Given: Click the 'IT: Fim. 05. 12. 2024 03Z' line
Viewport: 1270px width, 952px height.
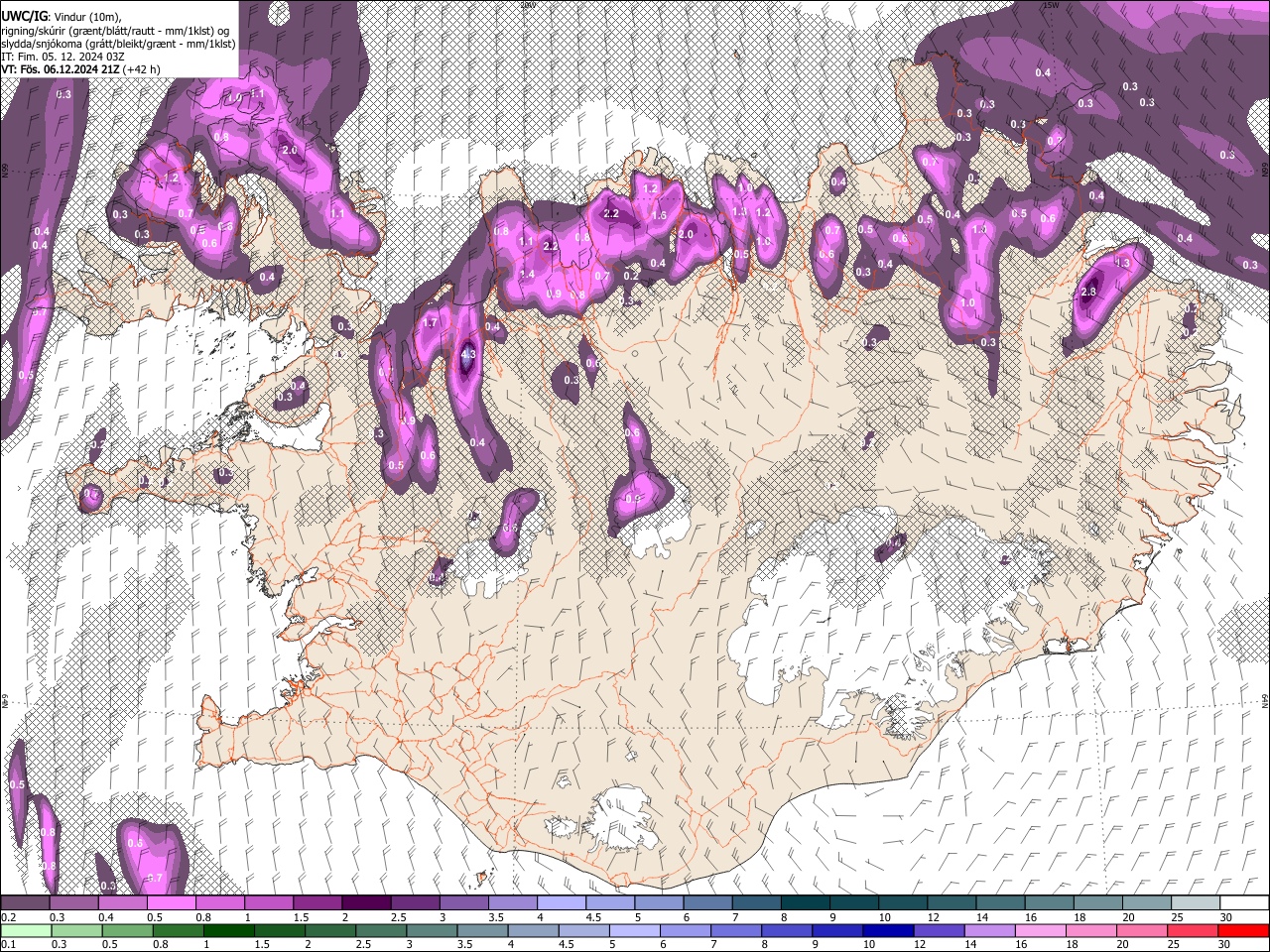Looking at the screenshot, I should coord(63,57).
